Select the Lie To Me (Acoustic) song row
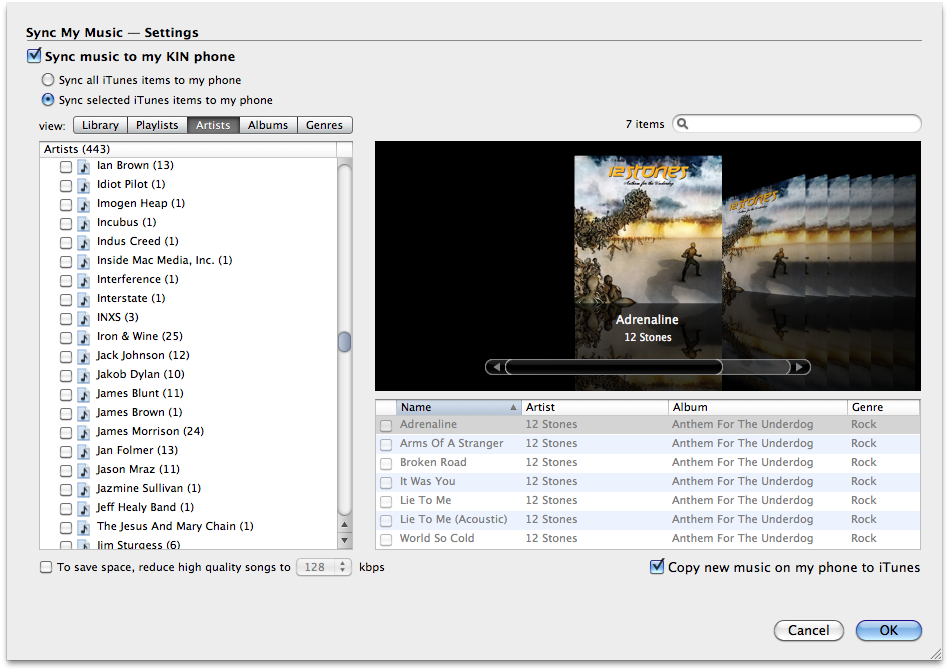This screenshot has height=671, width=949. pos(648,520)
